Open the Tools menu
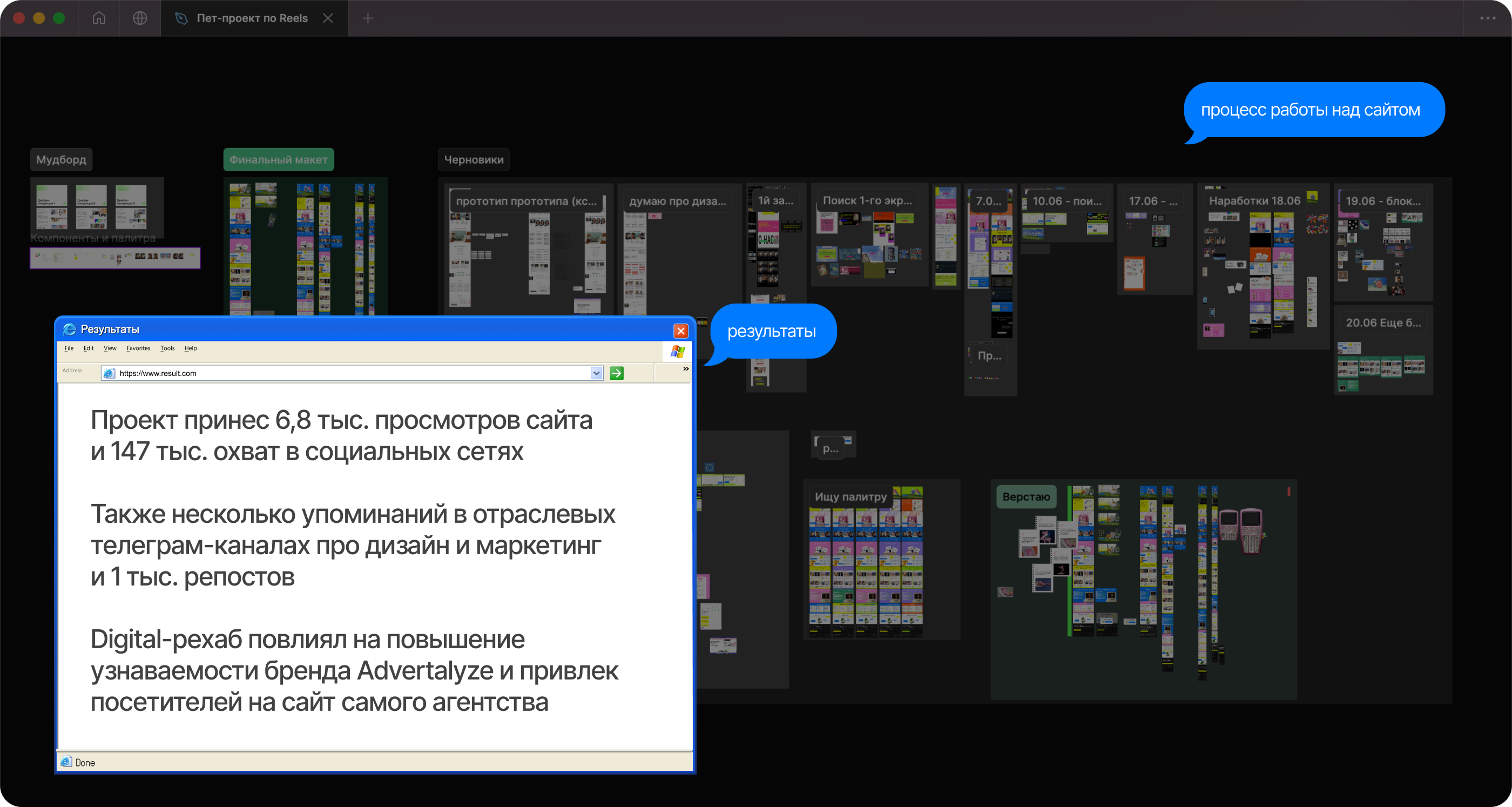The image size is (1512, 807). tap(167, 348)
